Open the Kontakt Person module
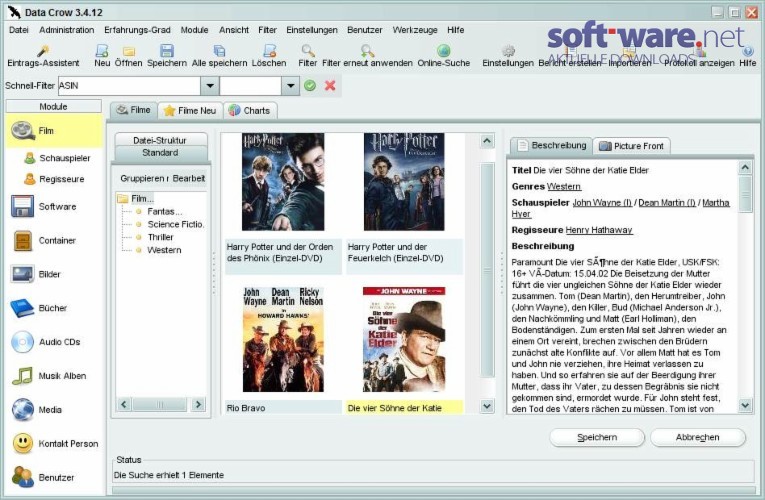765x500 pixels. [x=55, y=443]
